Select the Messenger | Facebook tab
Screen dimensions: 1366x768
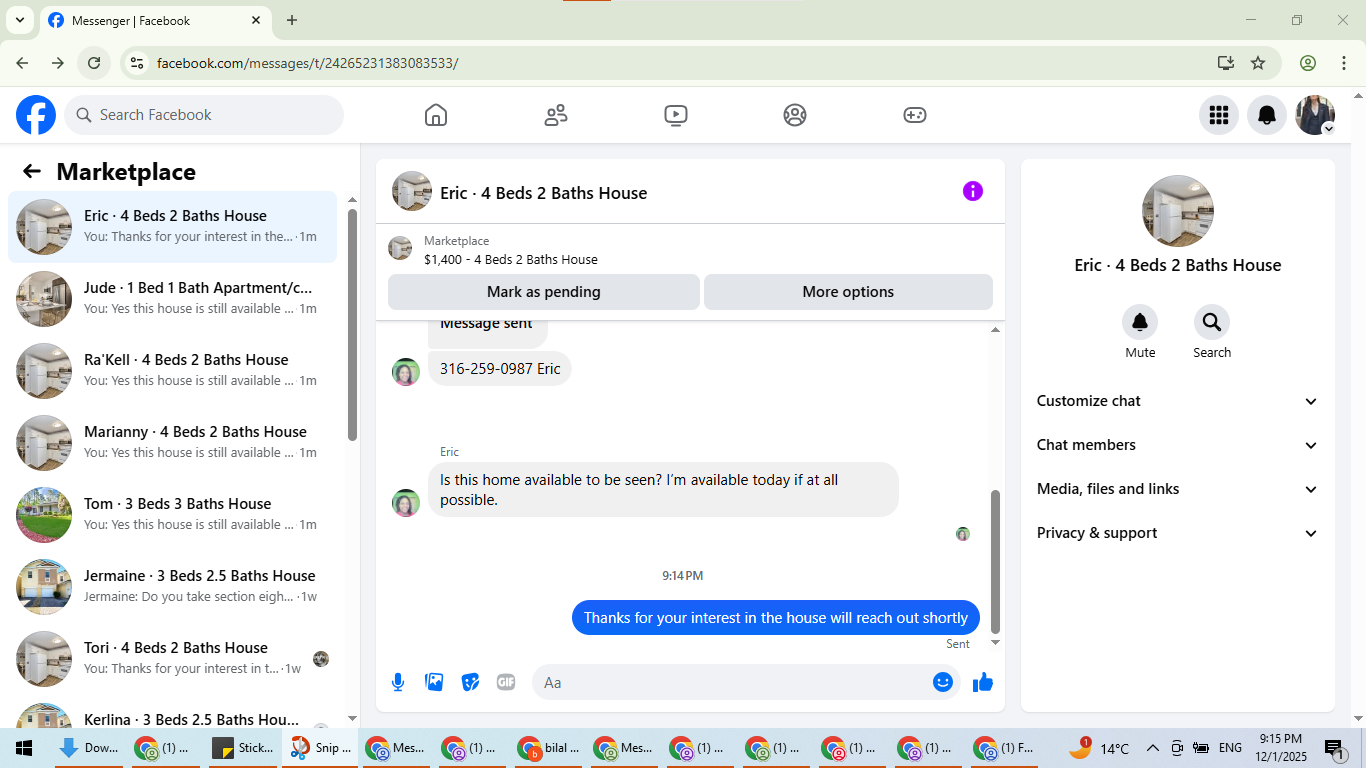point(155,20)
